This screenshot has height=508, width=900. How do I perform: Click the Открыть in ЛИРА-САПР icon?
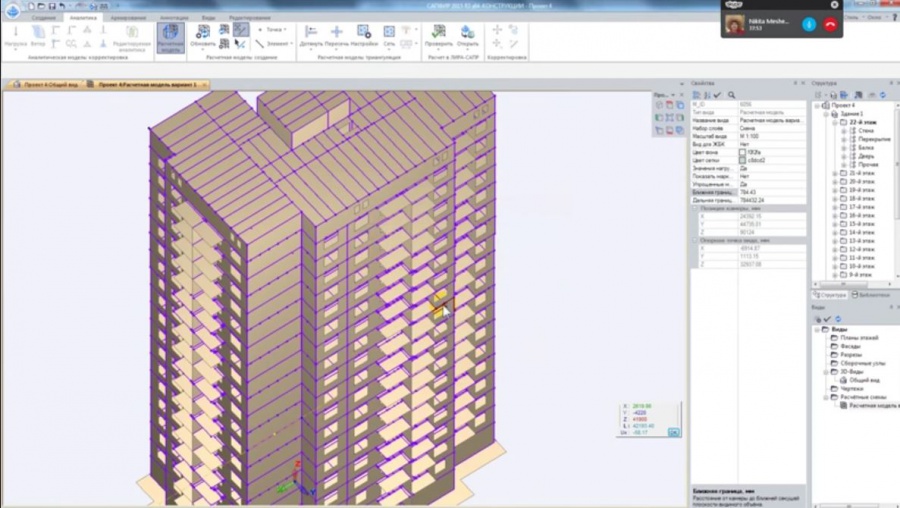(467, 35)
